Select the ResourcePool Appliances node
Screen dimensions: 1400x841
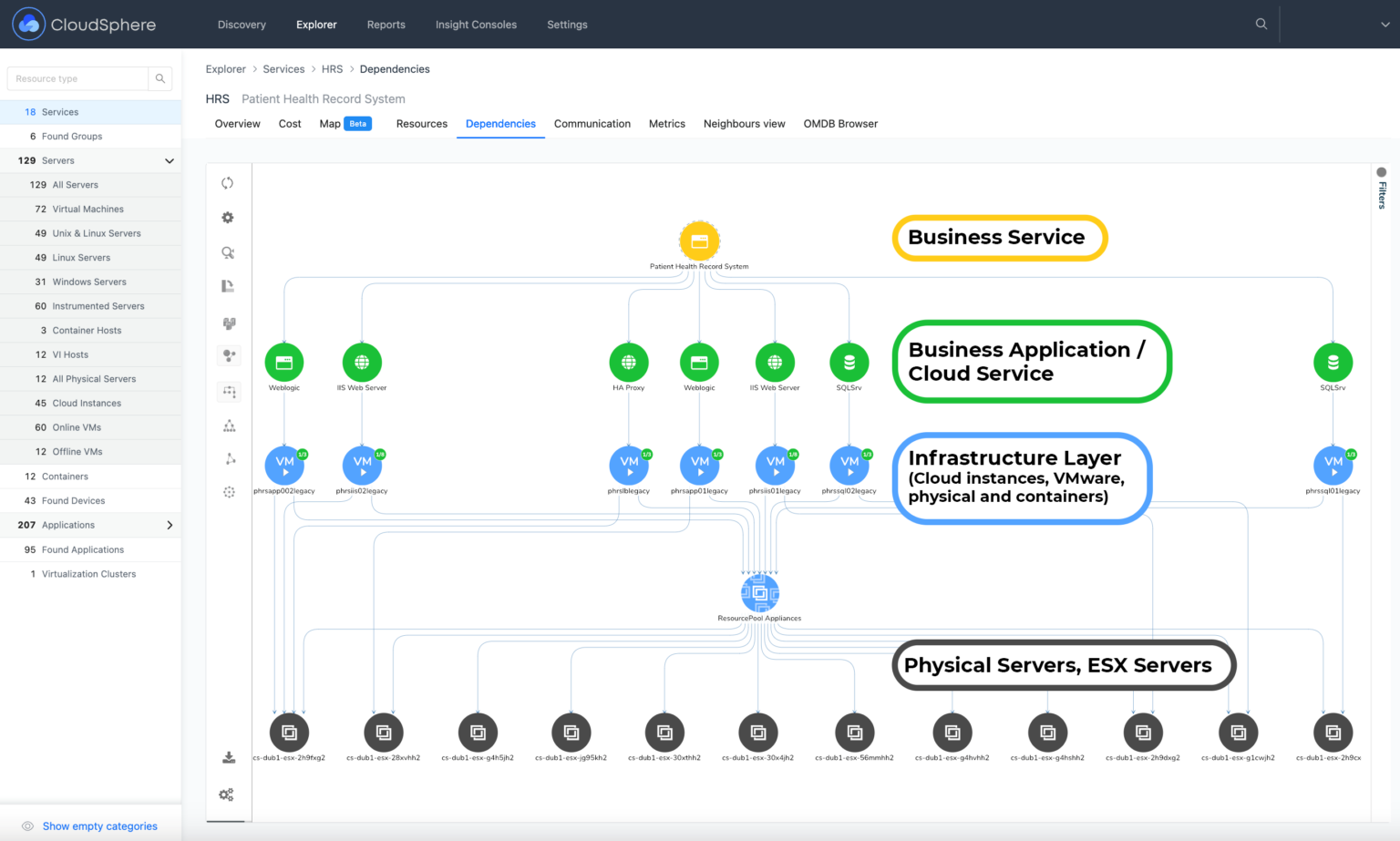(759, 592)
